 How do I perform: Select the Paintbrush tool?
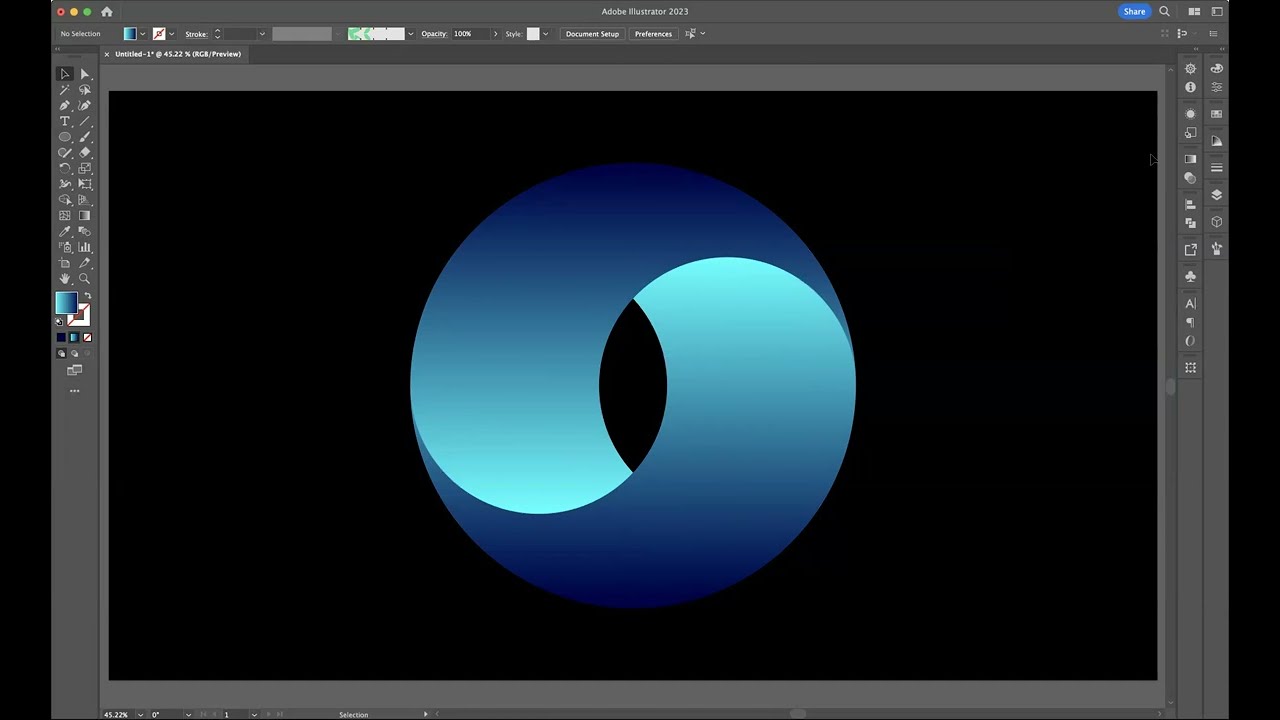[x=85, y=137]
